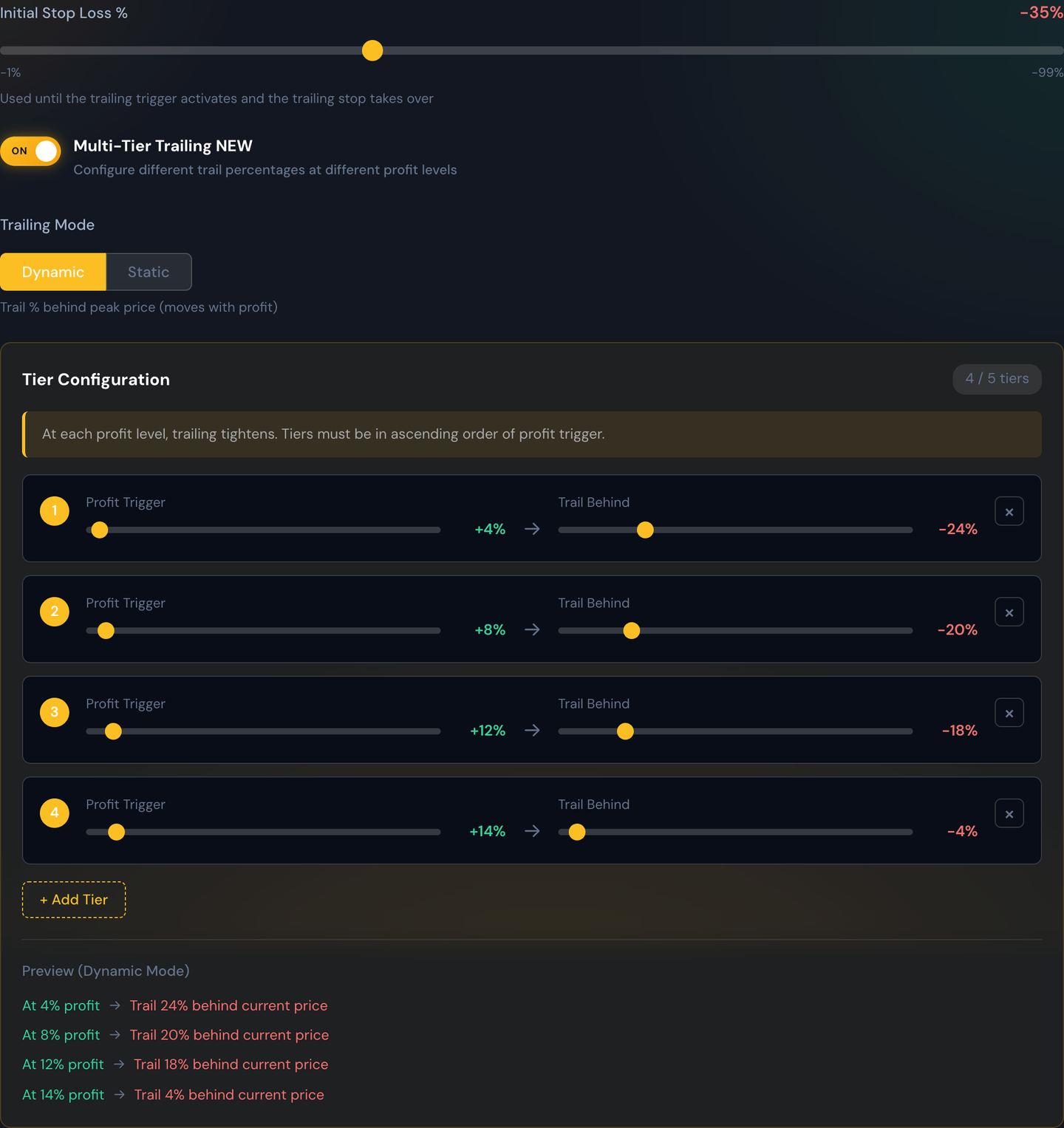Click tier 1 Trail Behind slider handle

coord(645,530)
